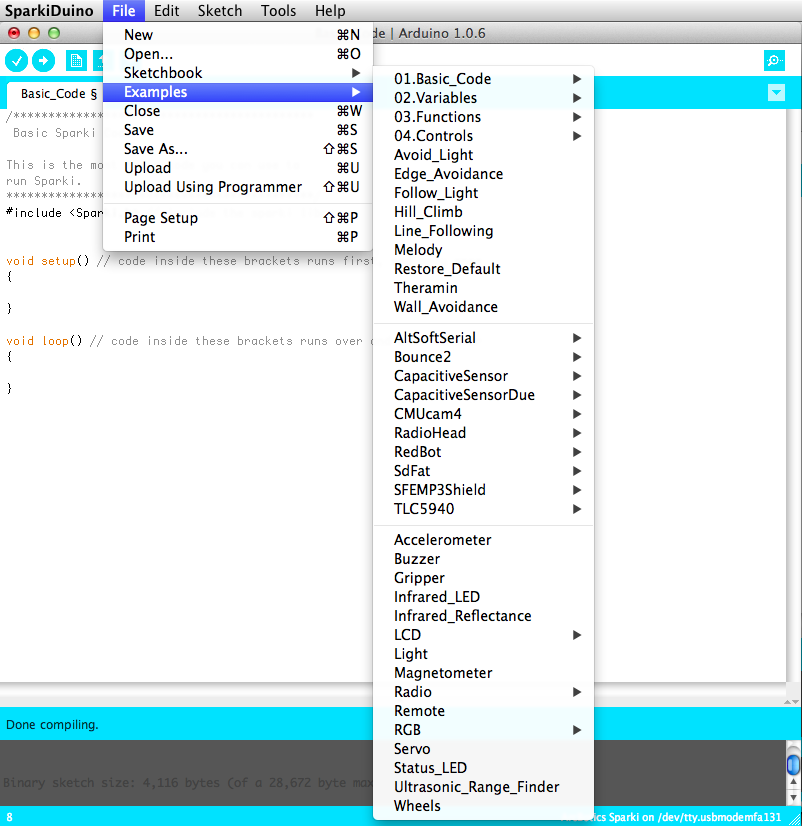Open the Magnetometer example
Screen dimensions: 802x826
click(484, 672)
